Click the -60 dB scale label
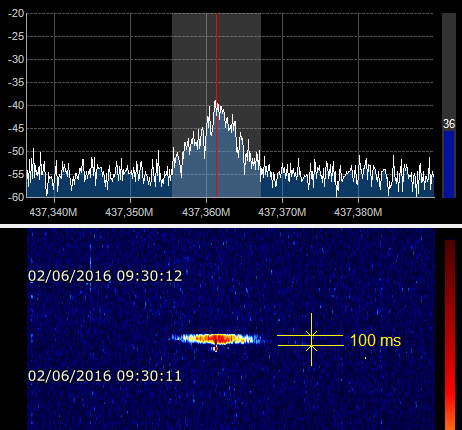This screenshot has width=462, height=430. pos(16,197)
